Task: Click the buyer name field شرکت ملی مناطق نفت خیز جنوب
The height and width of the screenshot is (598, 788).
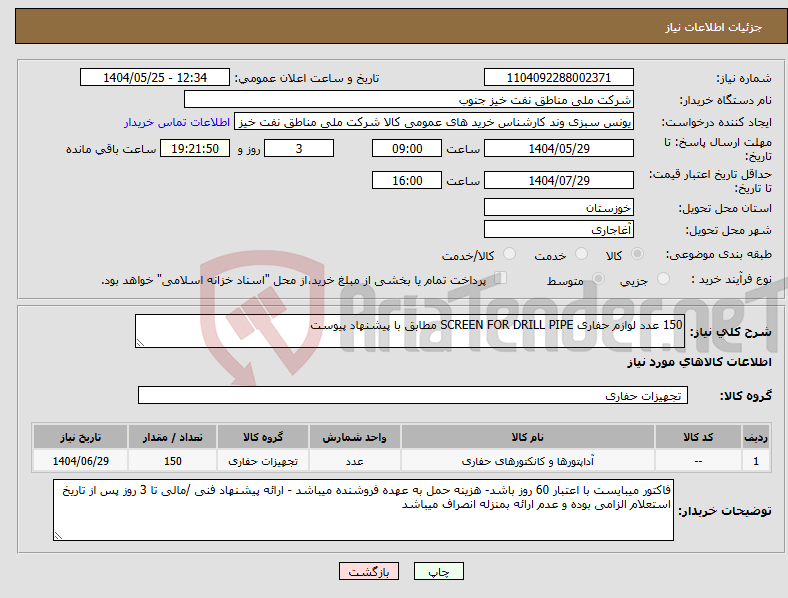Action: [x=409, y=99]
